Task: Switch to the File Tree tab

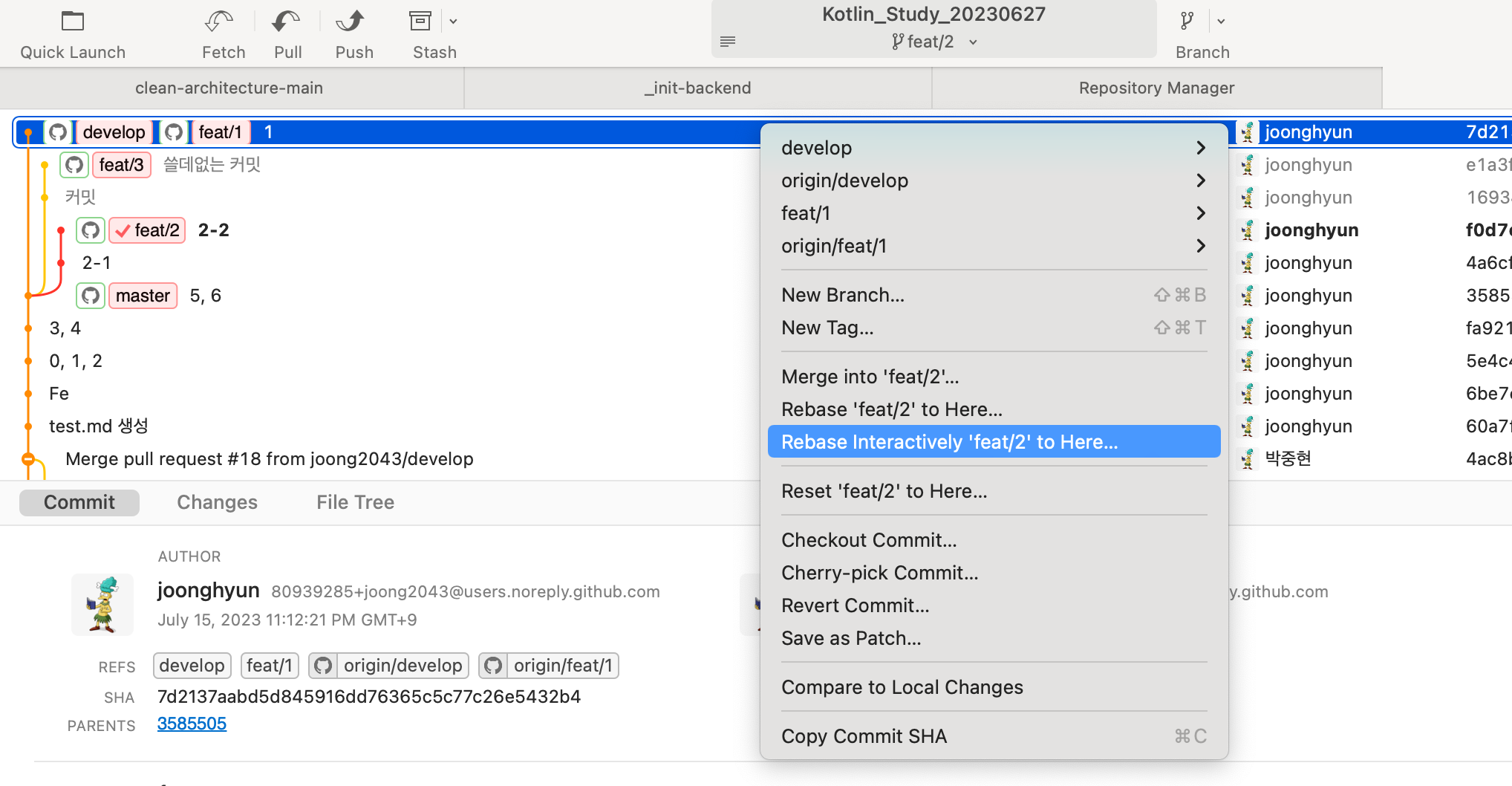Action: point(355,502)
